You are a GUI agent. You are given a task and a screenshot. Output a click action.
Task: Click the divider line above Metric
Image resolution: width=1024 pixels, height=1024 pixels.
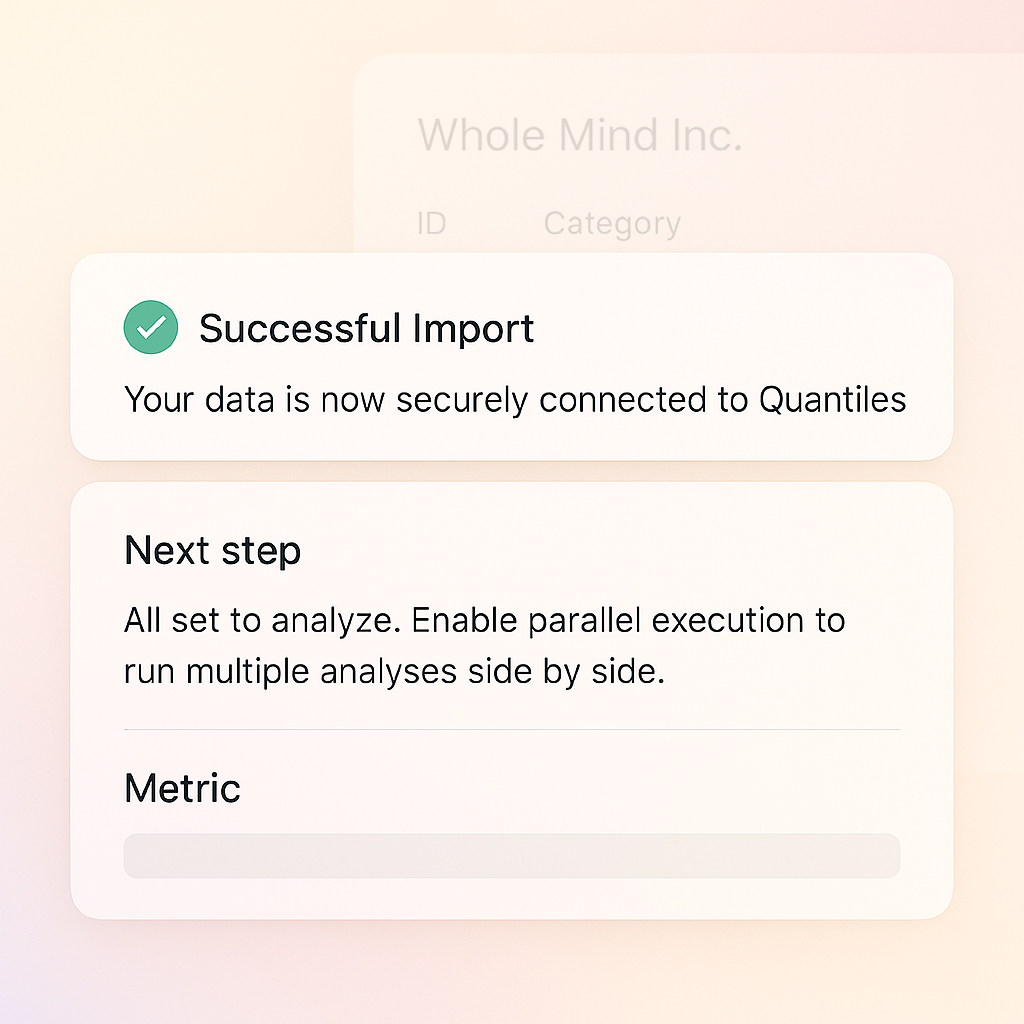tap(512, 729)
